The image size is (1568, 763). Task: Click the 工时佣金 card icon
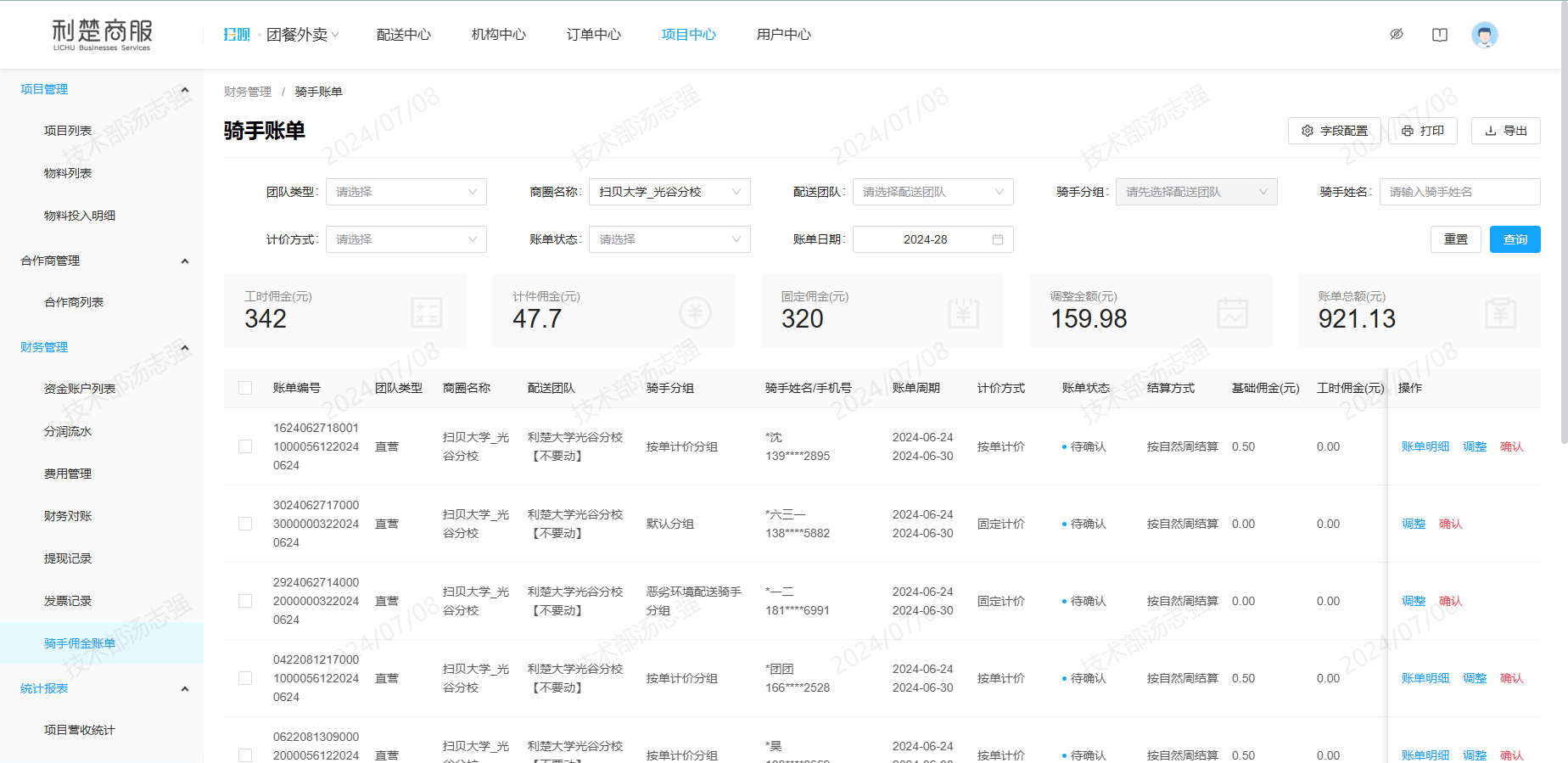(x=427, y=312)
